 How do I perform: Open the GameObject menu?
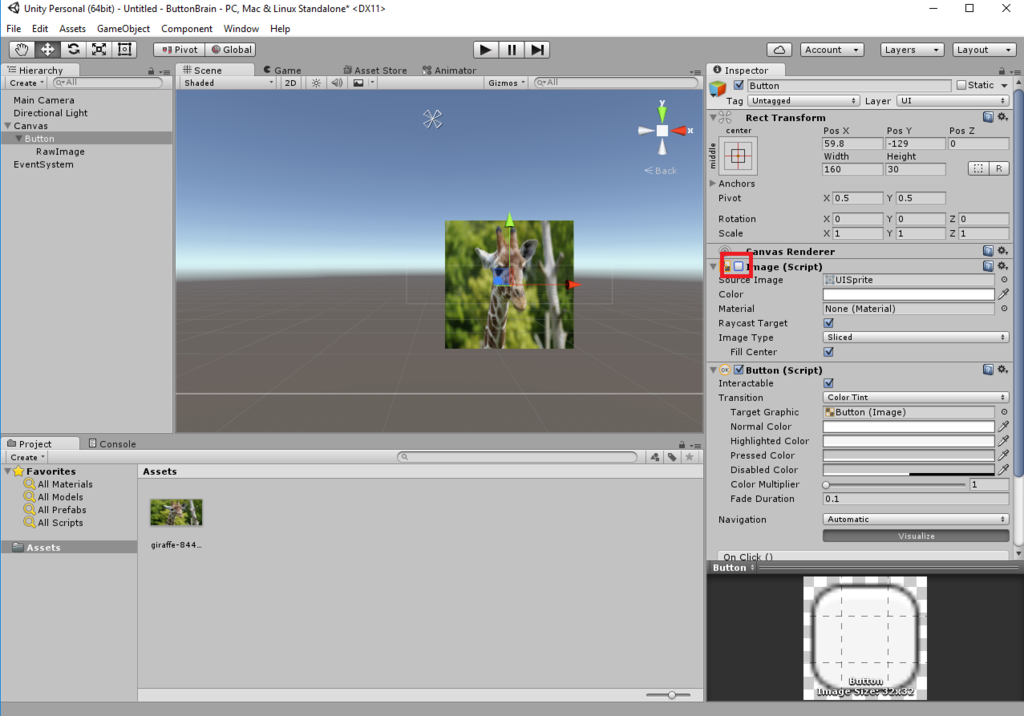123,29
